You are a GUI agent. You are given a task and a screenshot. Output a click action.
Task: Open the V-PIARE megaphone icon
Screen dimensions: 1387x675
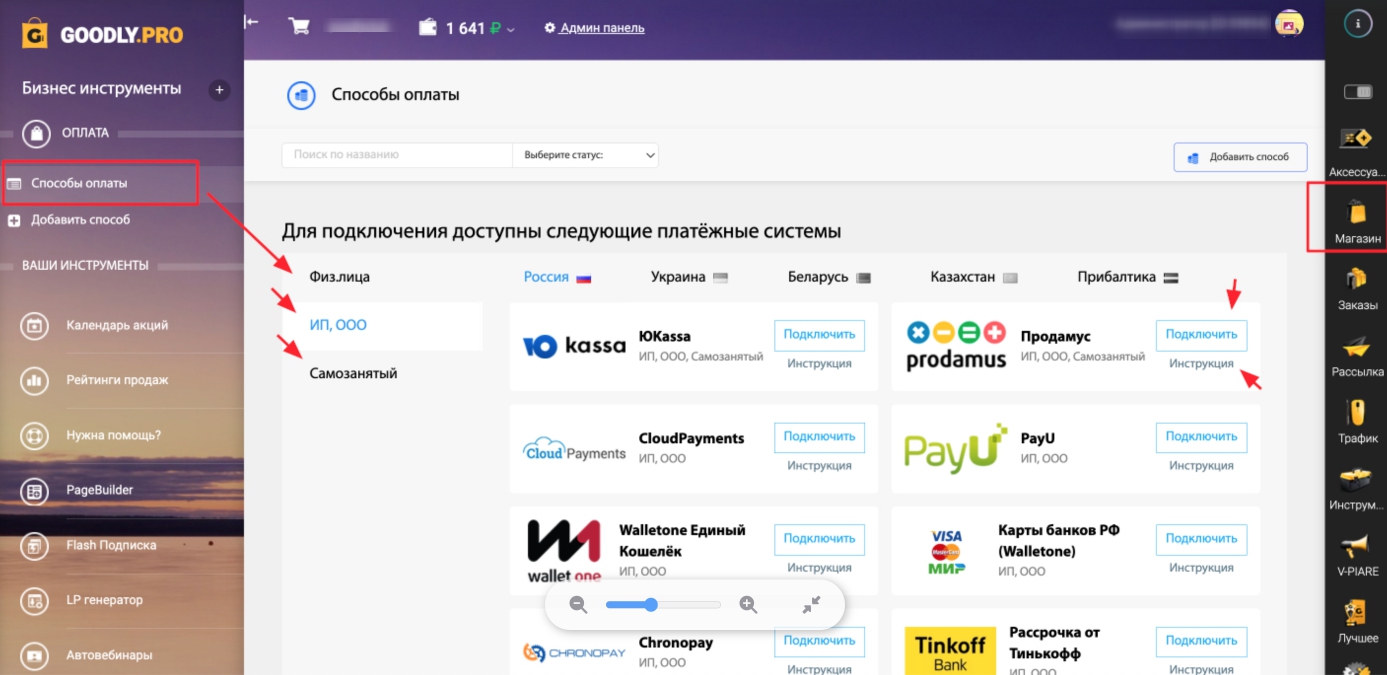pos(1357,546)
